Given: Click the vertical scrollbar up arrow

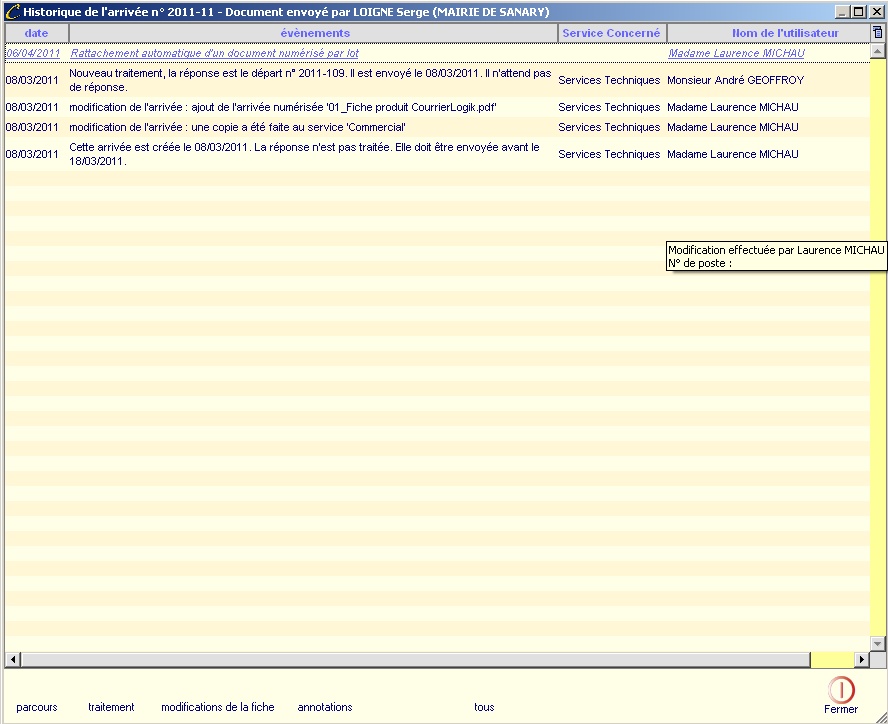Looking at the screenshot, I should (878, 51).
